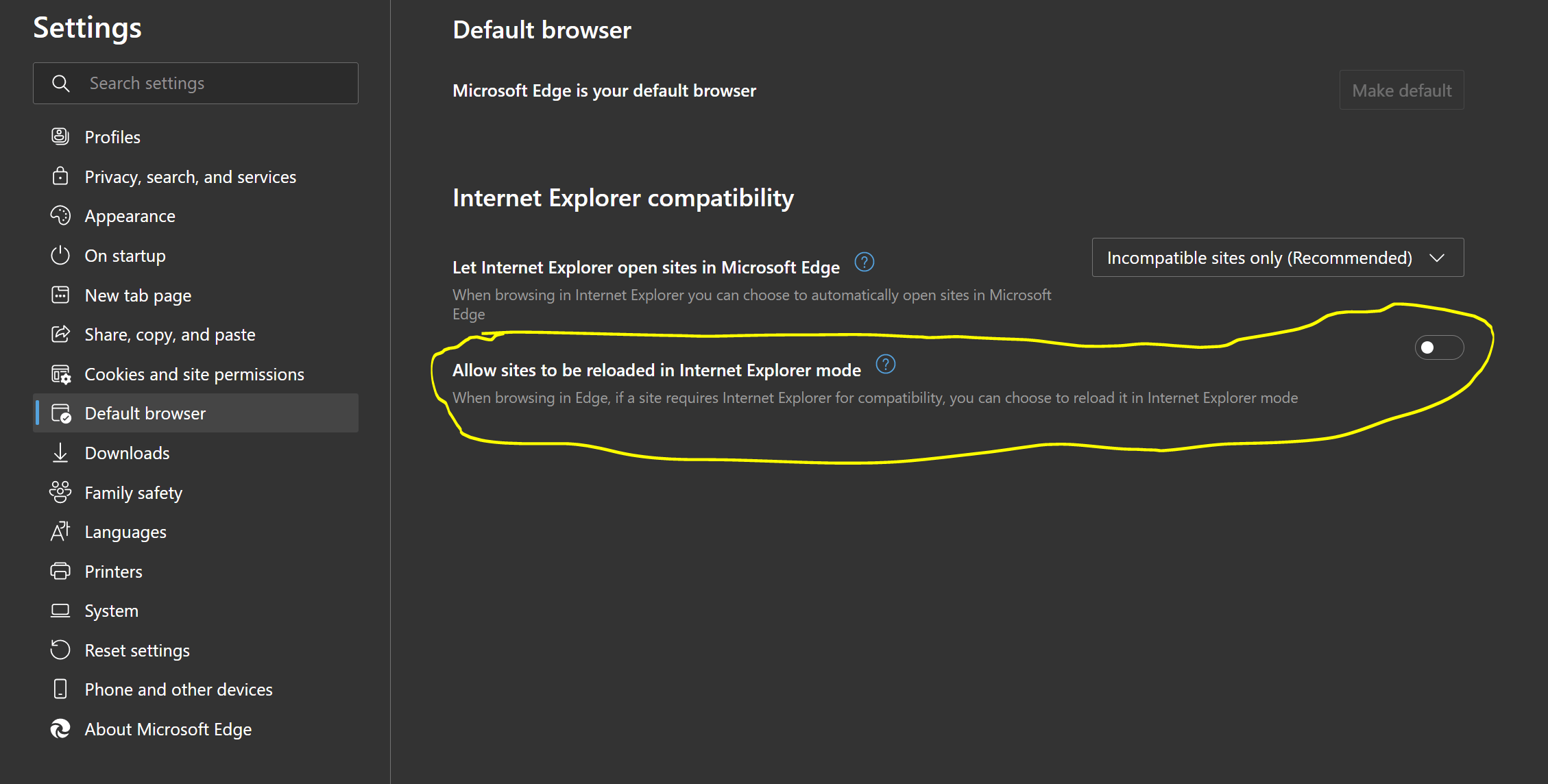Open Cookies and site permissions settings
The width and height of the screenshot is (1548, 784).
(x=194, y=374)
